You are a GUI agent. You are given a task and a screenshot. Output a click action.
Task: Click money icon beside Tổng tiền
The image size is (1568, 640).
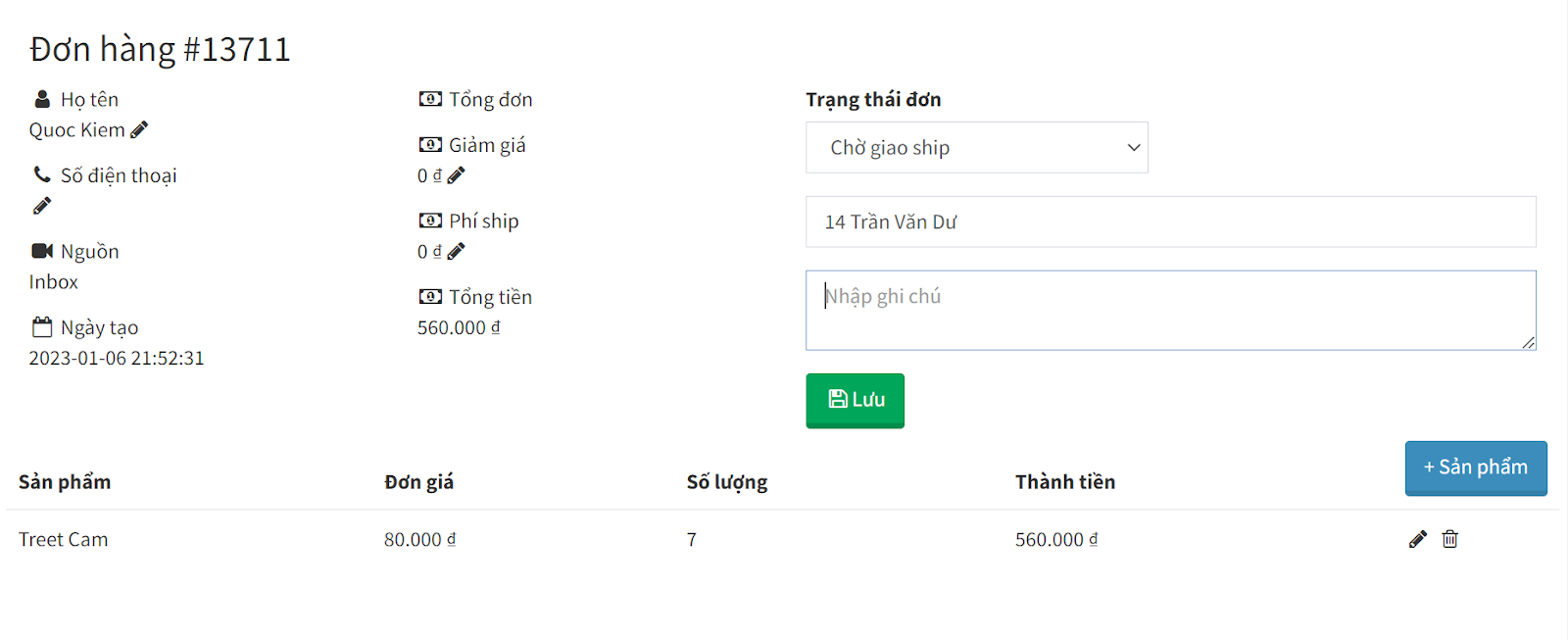[x=430, y=296]
